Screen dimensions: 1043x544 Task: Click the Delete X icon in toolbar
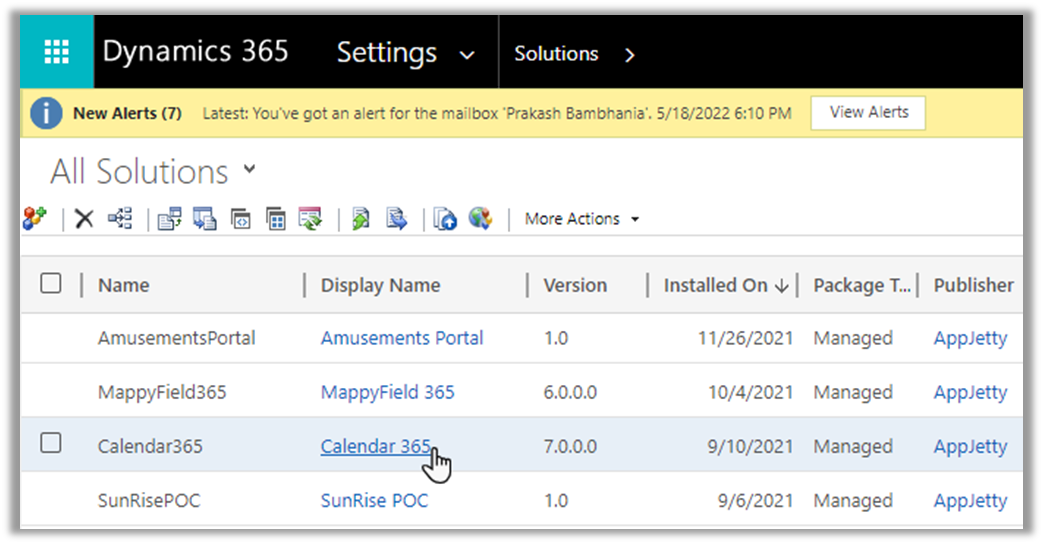85,219
